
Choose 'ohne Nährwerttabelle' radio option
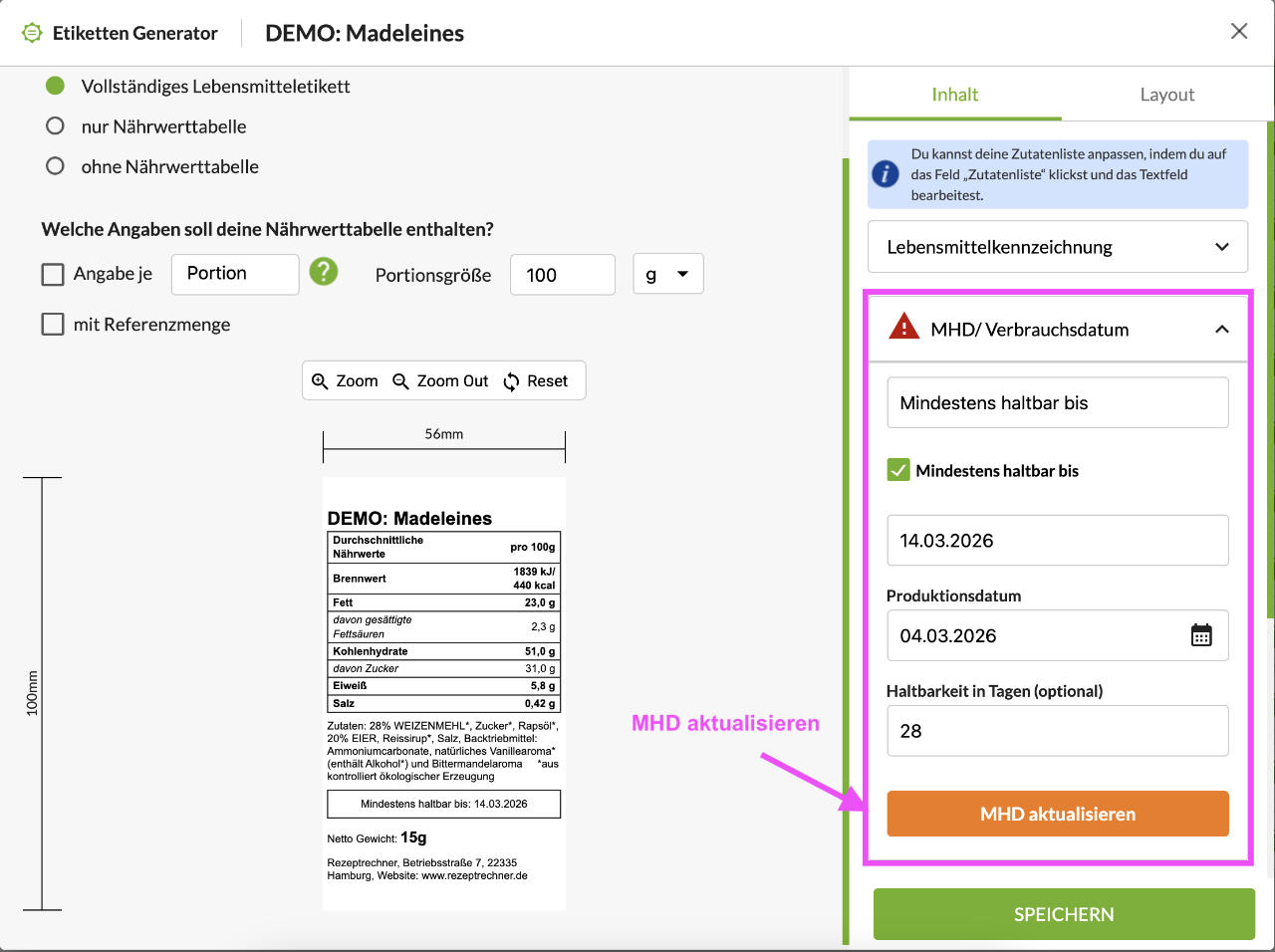56,165
